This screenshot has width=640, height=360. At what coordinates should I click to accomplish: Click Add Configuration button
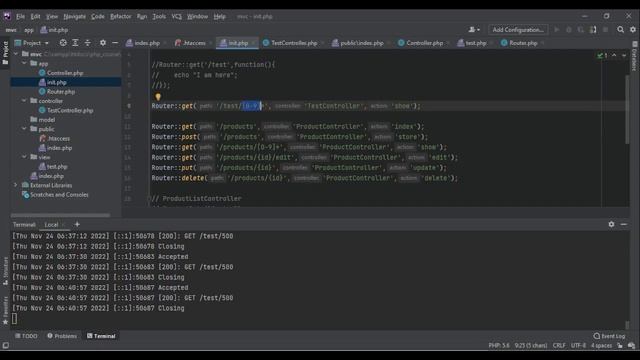pyautogui.click(x=518, y=30)
